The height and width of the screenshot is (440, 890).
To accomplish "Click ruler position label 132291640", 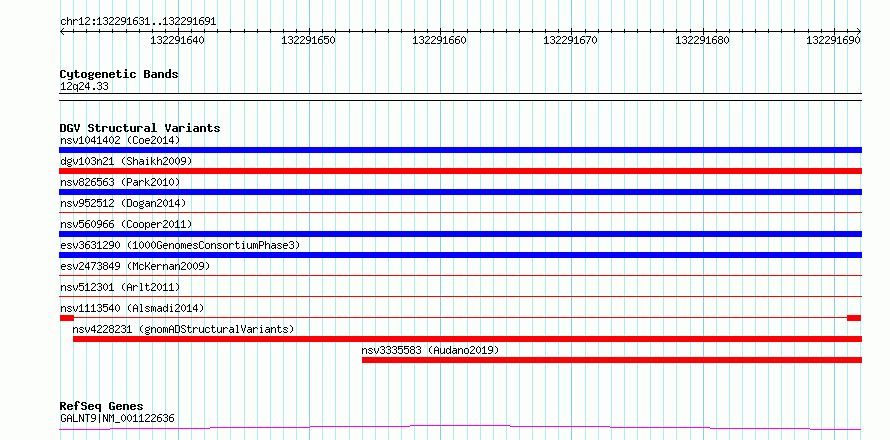I will (177, 40).
